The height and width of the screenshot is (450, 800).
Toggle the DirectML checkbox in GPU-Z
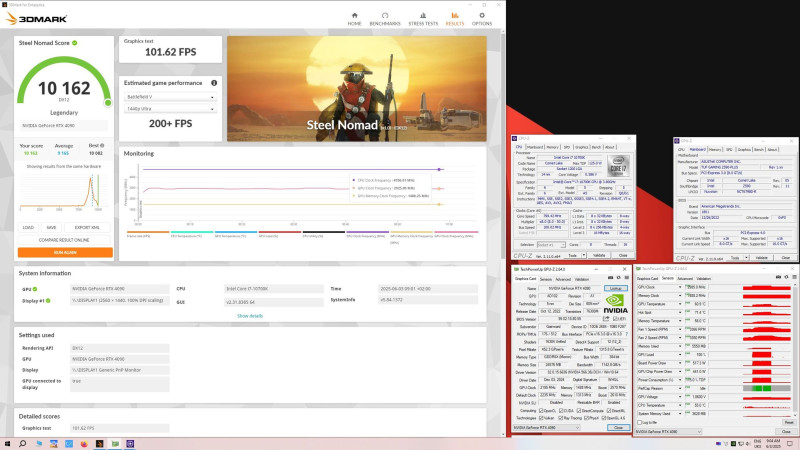click(x=609, y=410)
